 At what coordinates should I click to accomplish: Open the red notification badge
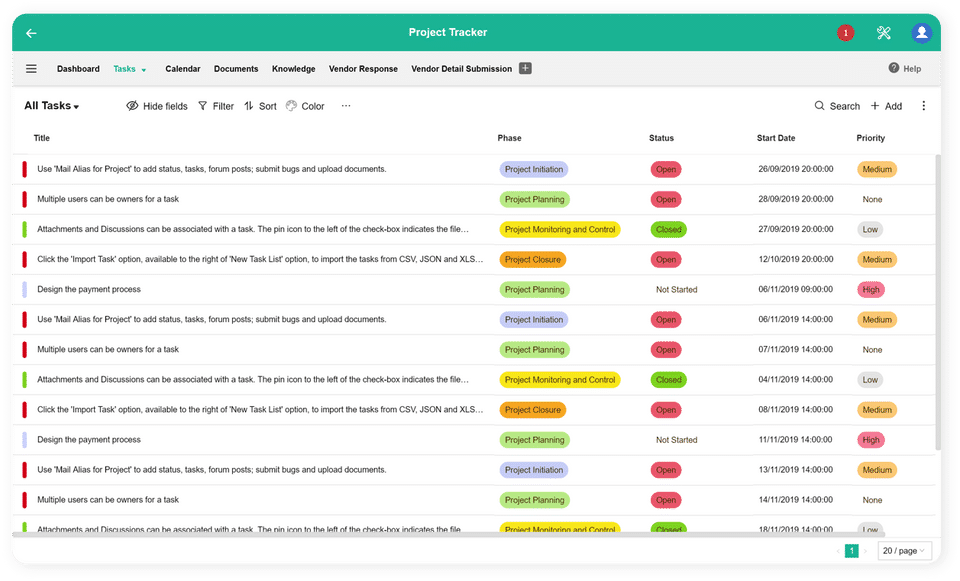[846, 33]
